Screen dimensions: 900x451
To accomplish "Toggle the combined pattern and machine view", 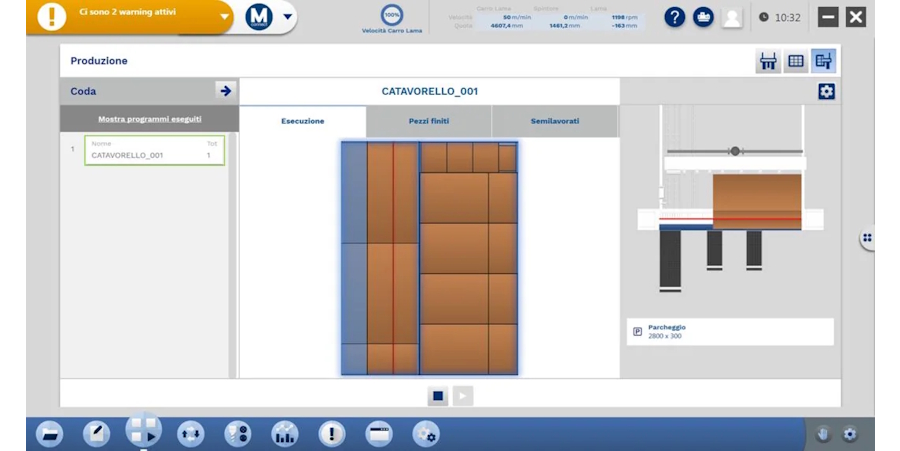I will (x=823, y=61).
